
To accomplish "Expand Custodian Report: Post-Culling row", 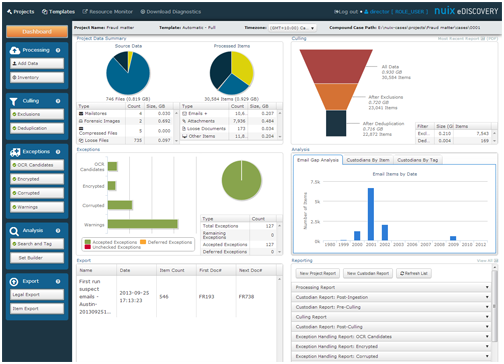I will click(392, 327).
